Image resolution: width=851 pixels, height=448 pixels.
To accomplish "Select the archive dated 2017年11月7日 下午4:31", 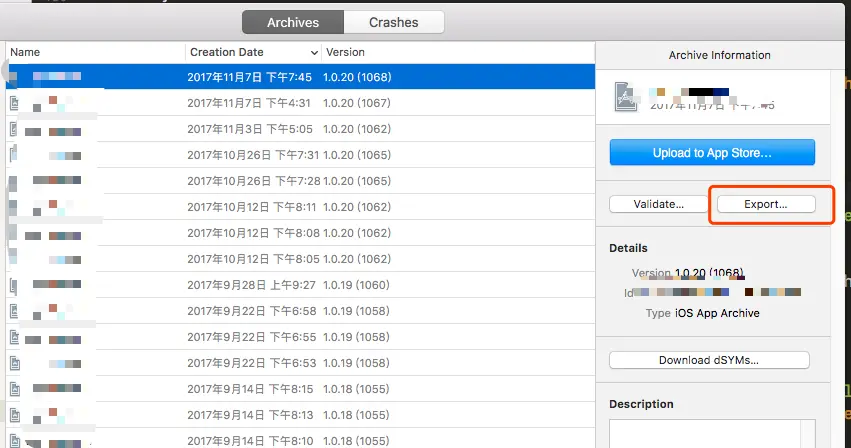I will [300, 103].
